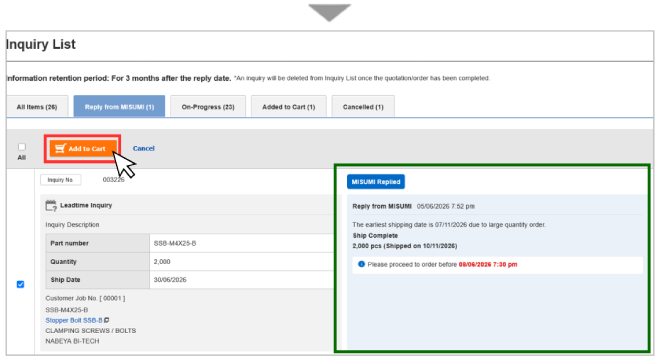Screen dimensions: 660x362
Task: Uncheck the inquiry 003226 row checkbox
Action: [x=20, y=285]
